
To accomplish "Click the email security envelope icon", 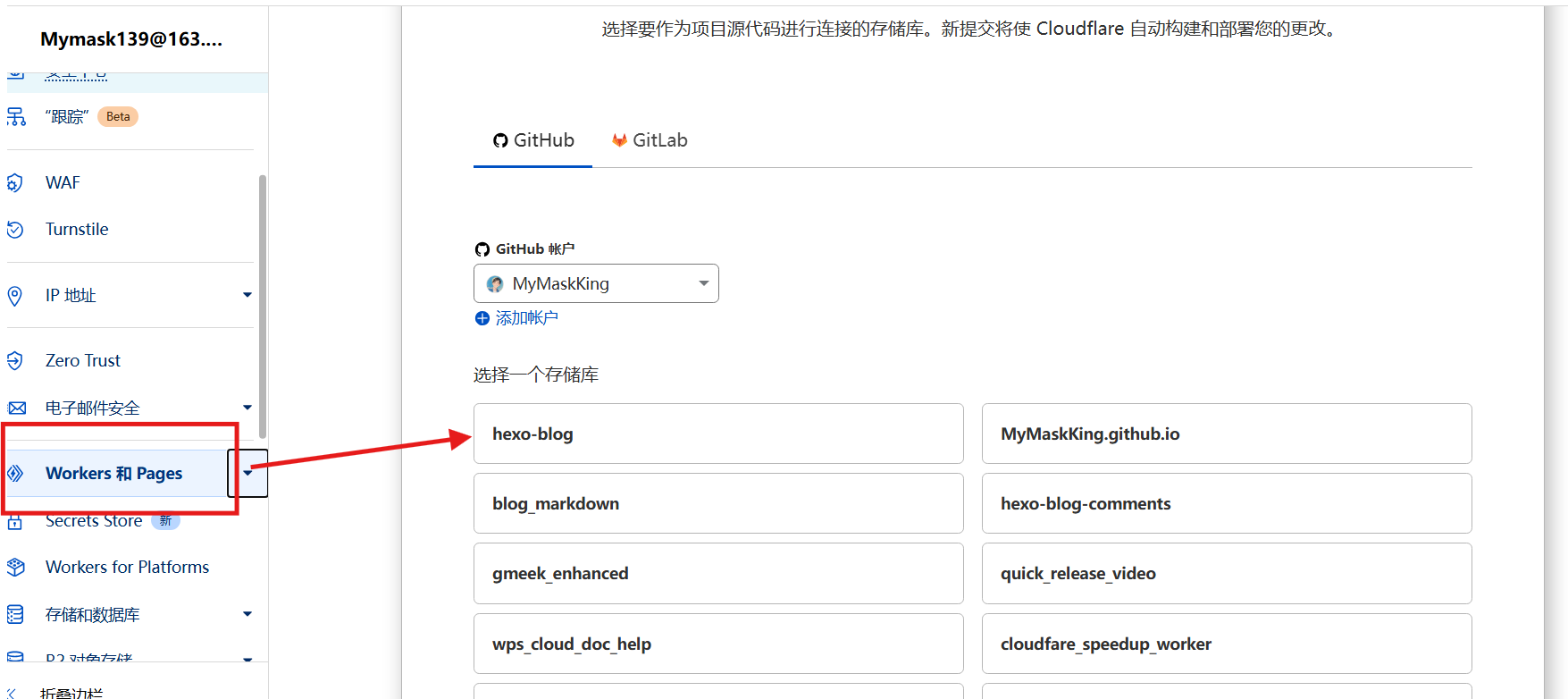I will click(x=16, y=408).
